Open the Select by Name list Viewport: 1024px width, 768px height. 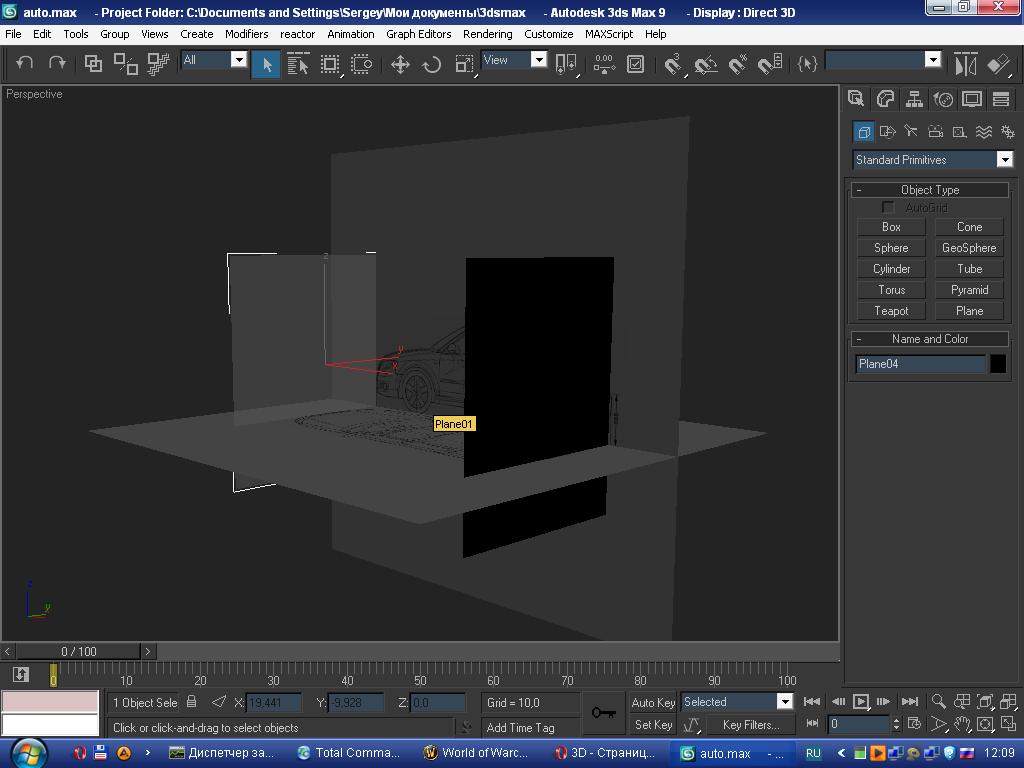coord(298,64)
